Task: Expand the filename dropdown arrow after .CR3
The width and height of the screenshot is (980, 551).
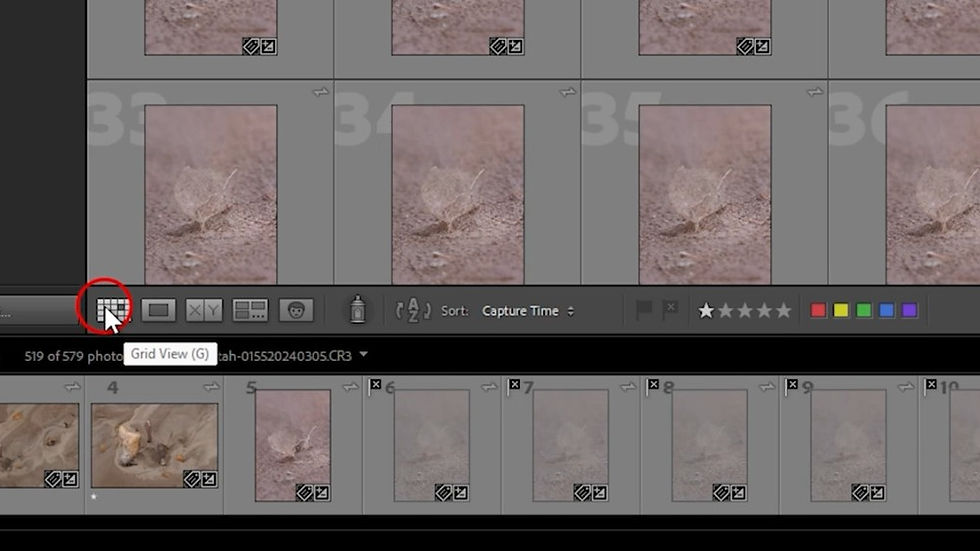Action: tap(364, 355)
